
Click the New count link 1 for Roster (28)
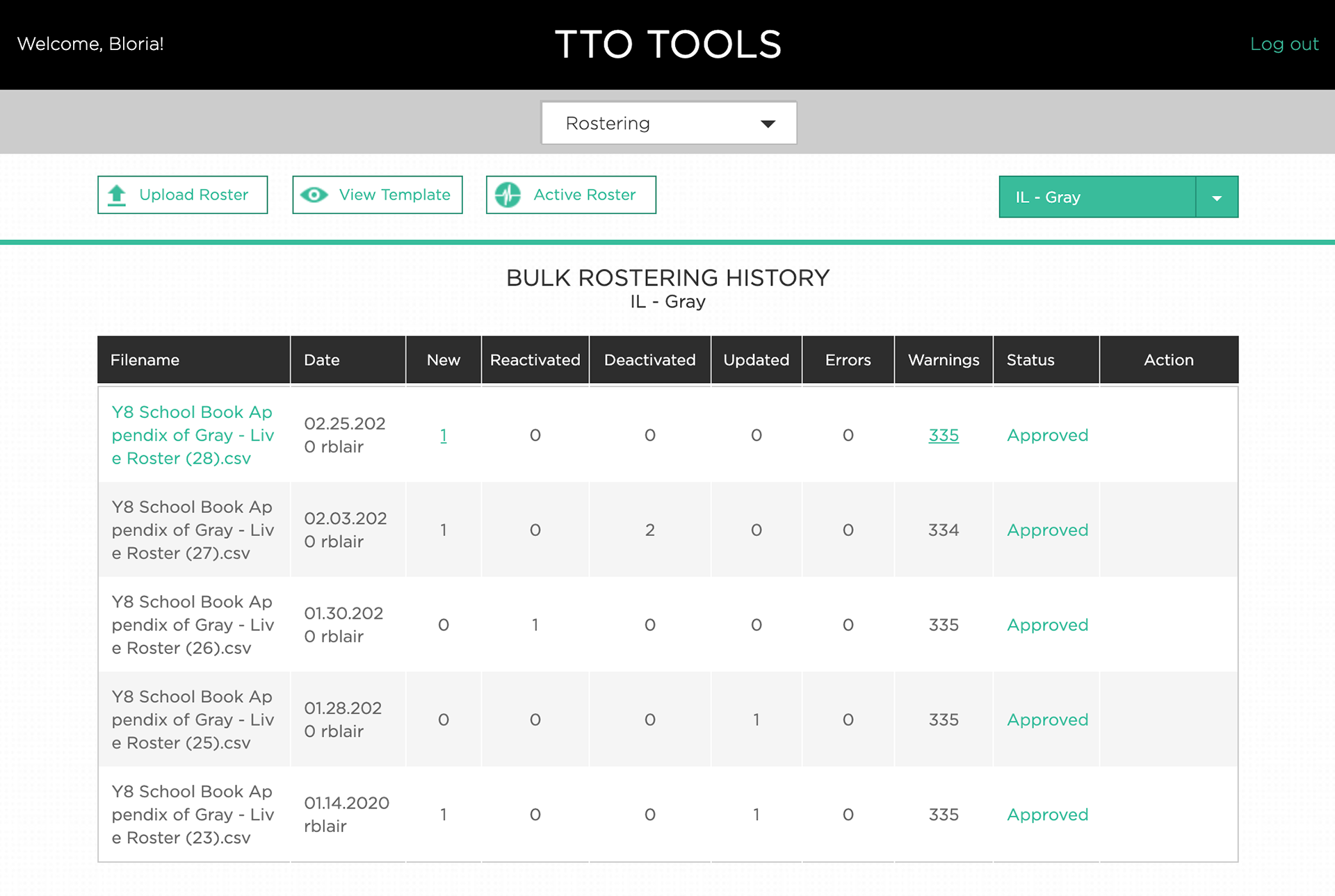point(444,435)
